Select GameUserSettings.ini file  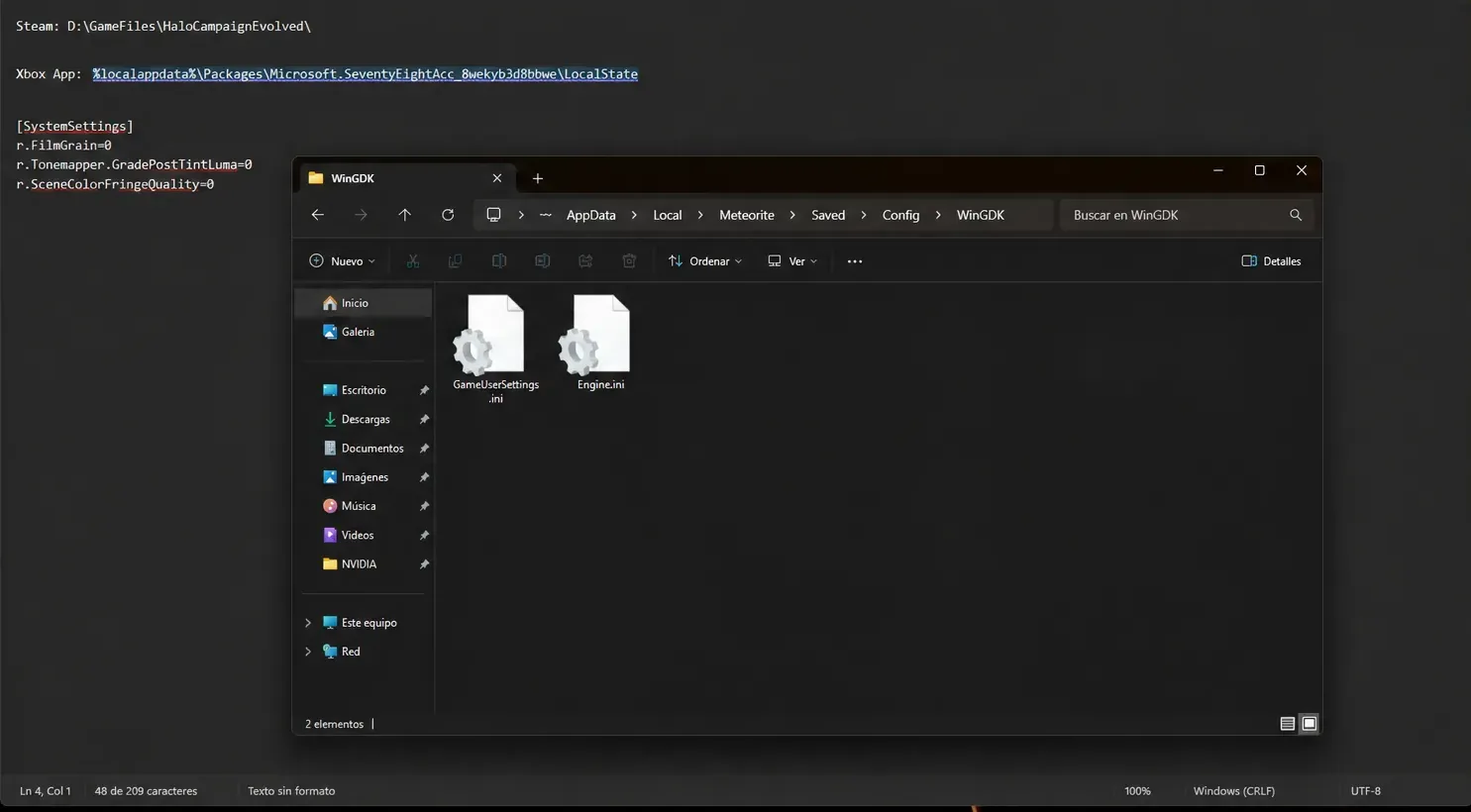495,349
